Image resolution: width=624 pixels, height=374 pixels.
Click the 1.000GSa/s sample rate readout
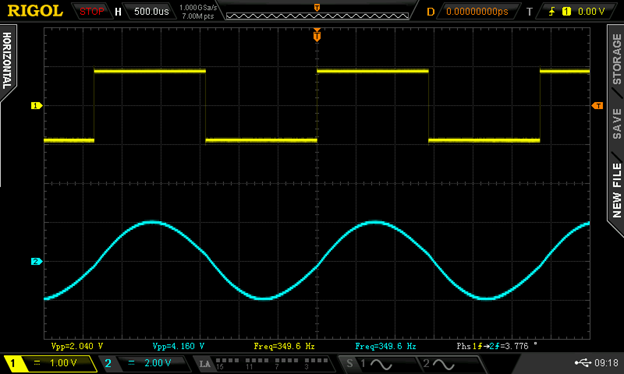198,7
